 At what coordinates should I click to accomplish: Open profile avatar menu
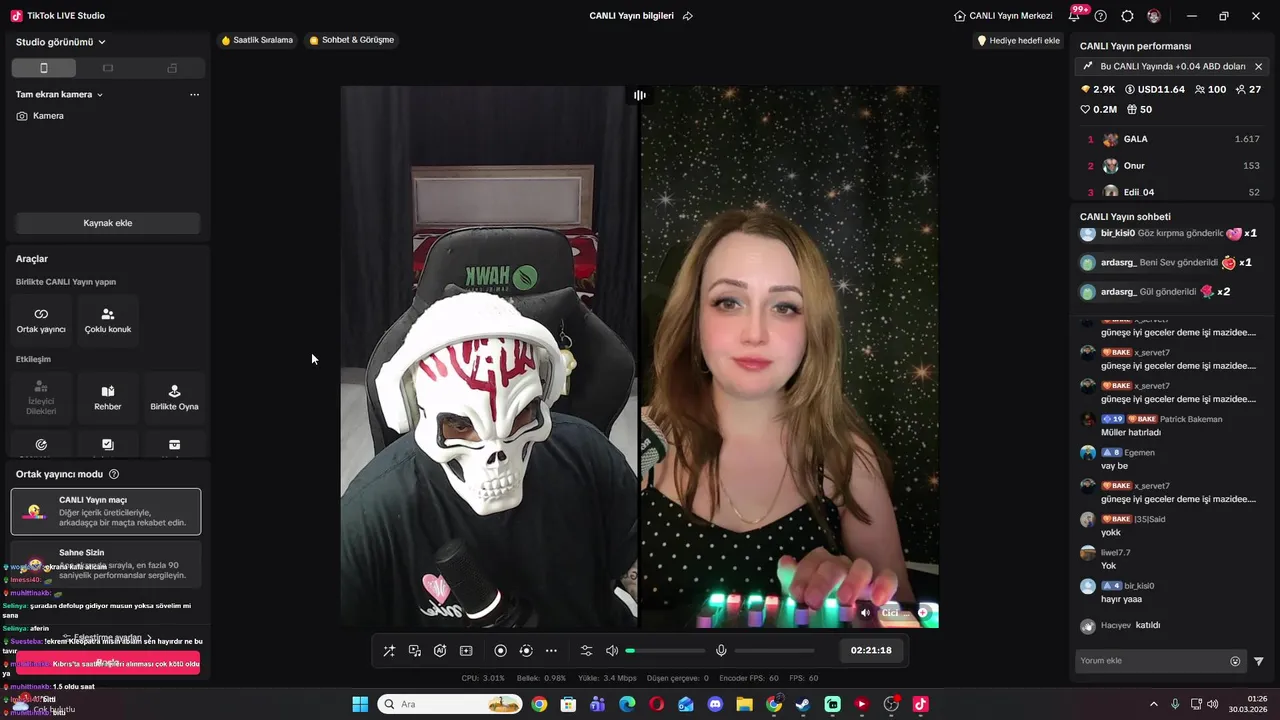(1154, 16)
